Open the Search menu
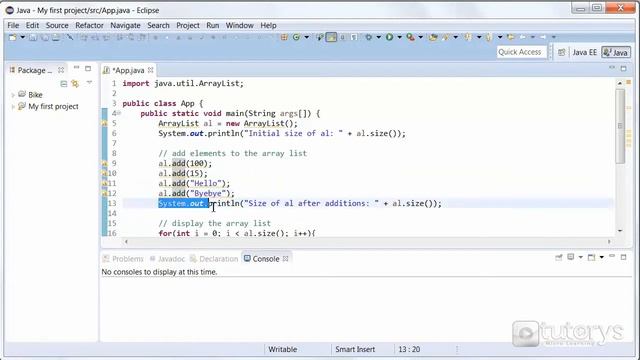640x360 pixels. pos(158,25)
